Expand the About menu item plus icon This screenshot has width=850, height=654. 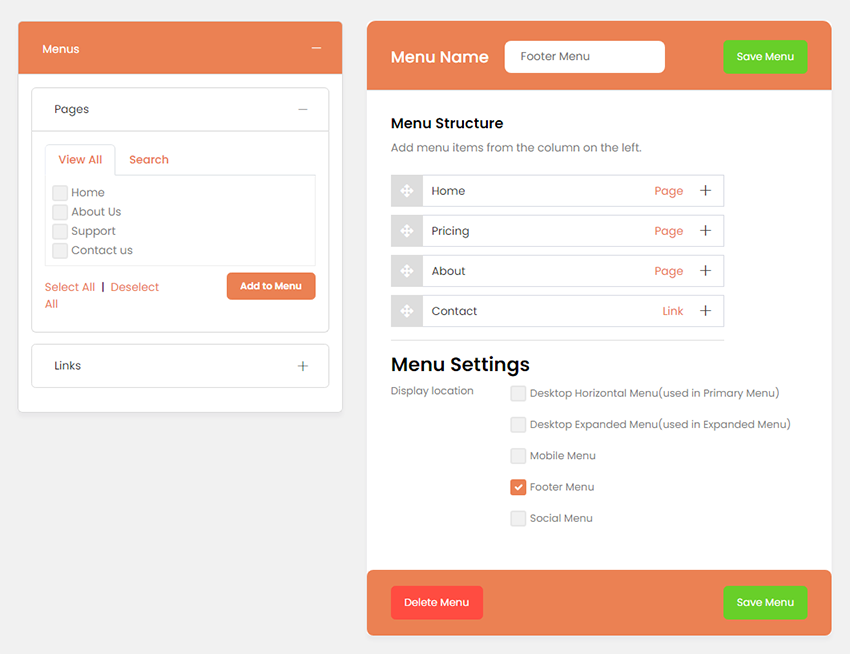(x=705, y=271)
